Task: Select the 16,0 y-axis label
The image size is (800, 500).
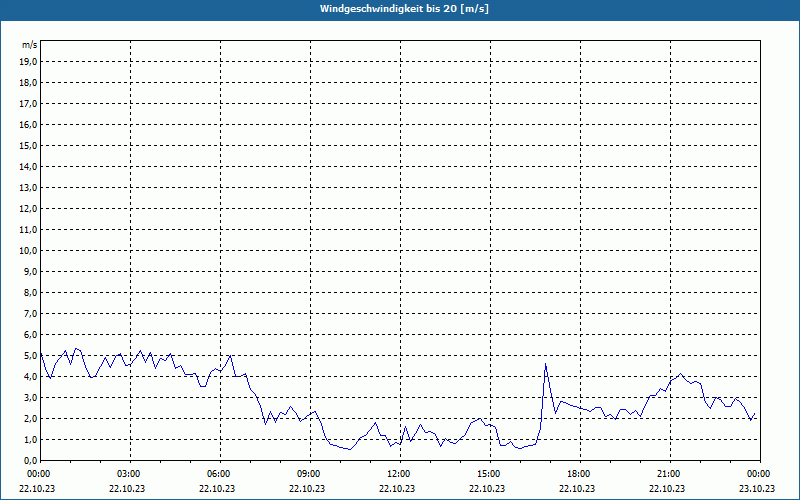Action: point(29,124)
